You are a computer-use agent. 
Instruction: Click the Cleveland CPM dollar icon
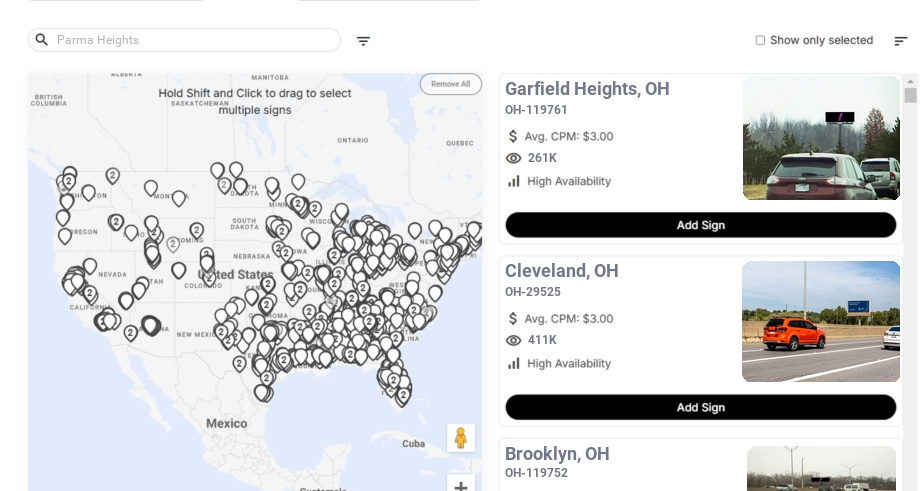click(514, 319)
